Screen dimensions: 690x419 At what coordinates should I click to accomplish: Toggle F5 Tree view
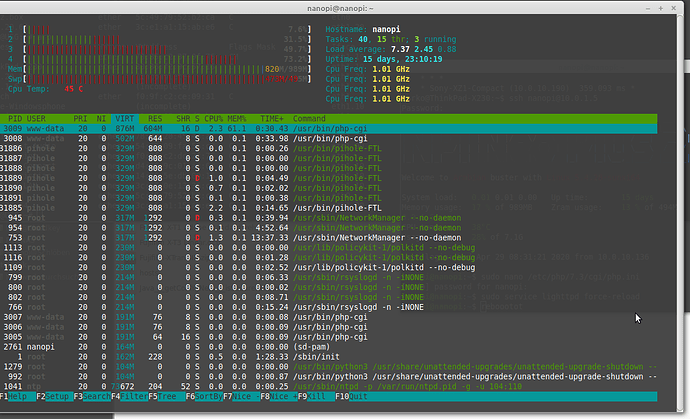[x=170, y=394]
